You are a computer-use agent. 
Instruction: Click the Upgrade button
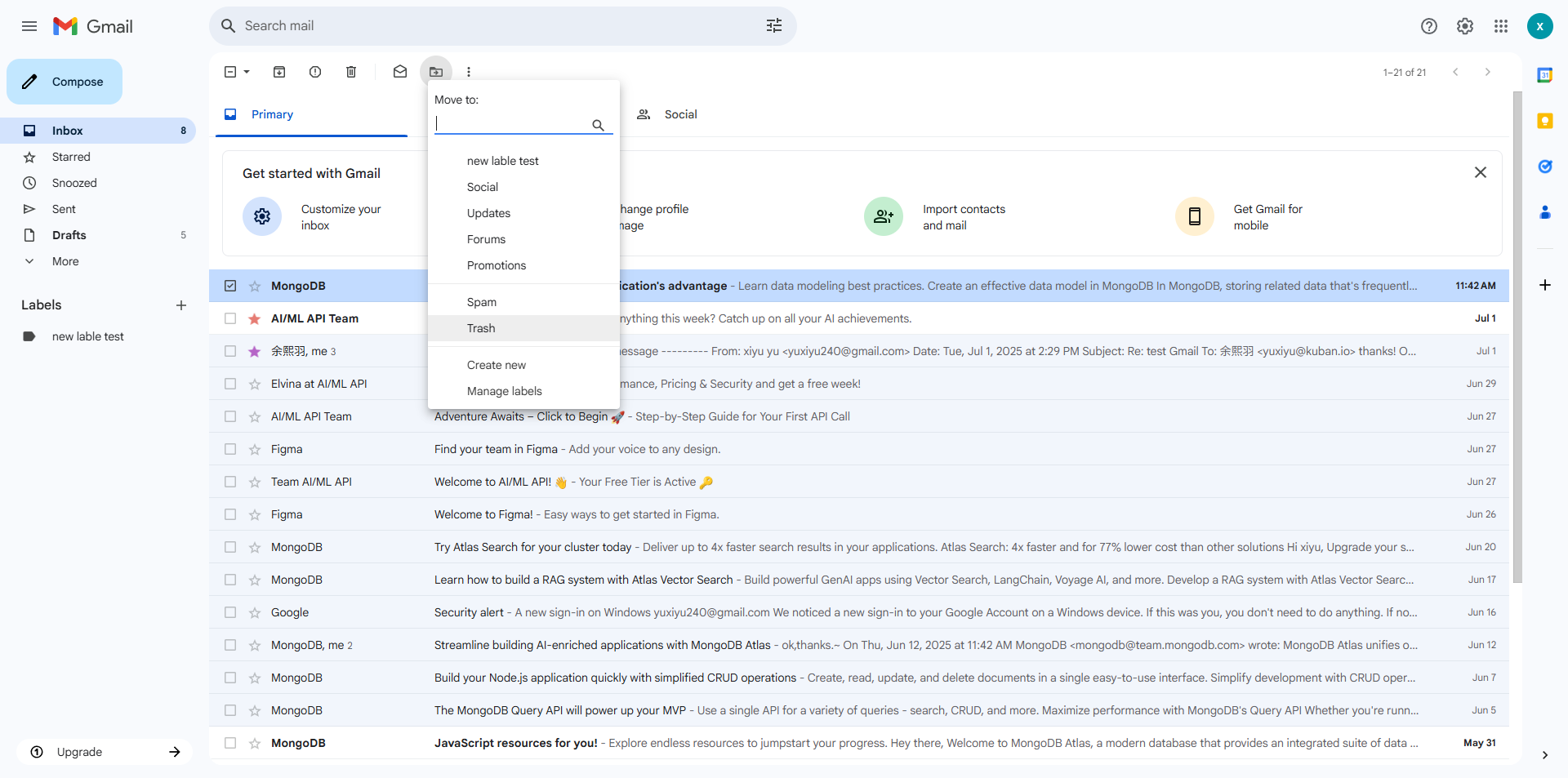coord(105,752)
